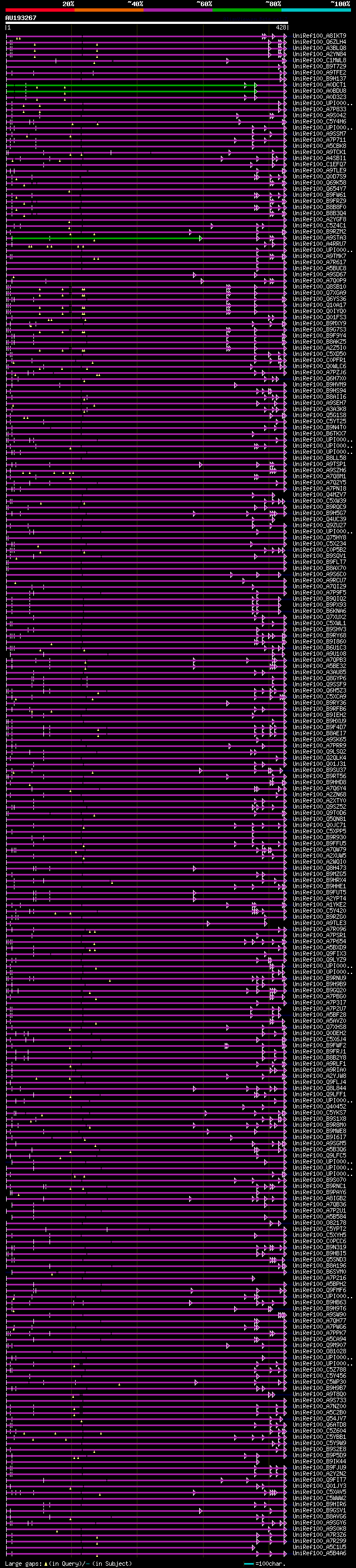The image size is (356, 1568).
Task: Select UniRef100_A5CBK8 label
Action: [319, 146]
